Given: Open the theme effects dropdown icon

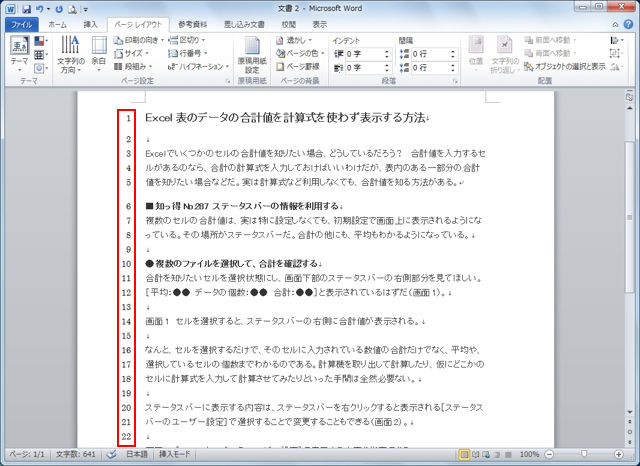Looking at the screenshot, I should [x=40, y=68].
